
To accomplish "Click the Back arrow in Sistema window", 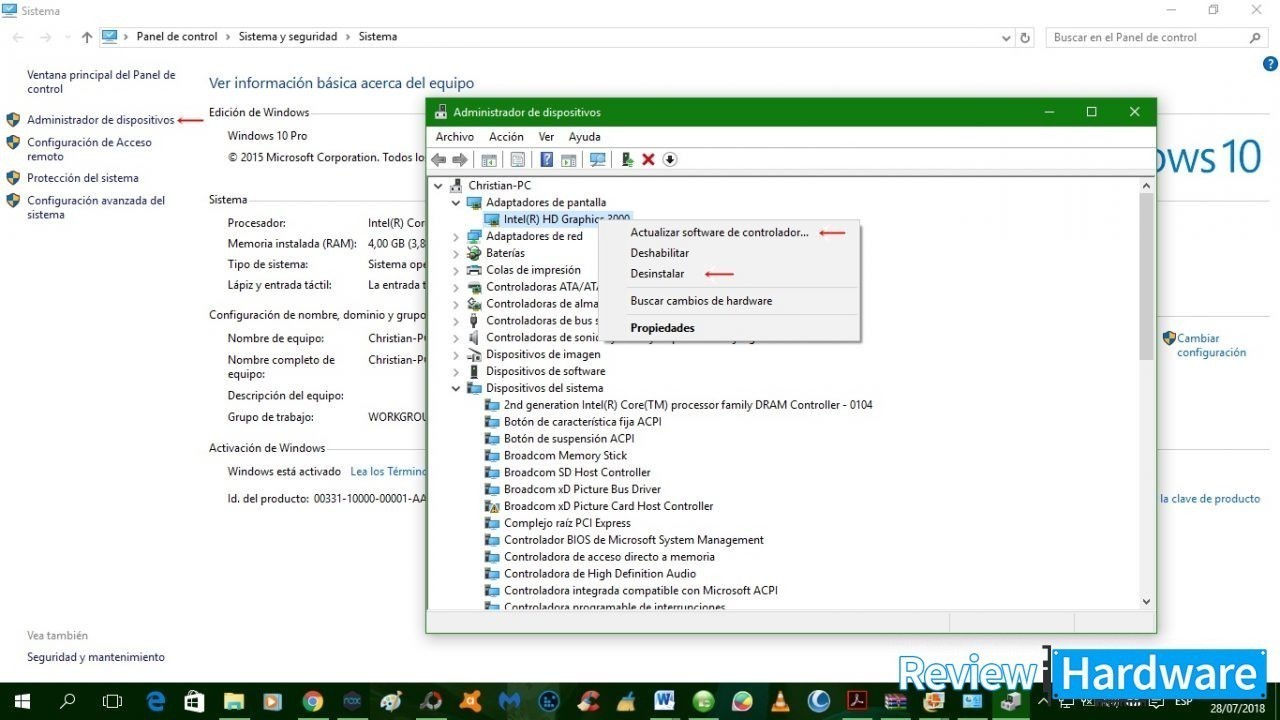I will pyautogui.click(x=18, y=37).
